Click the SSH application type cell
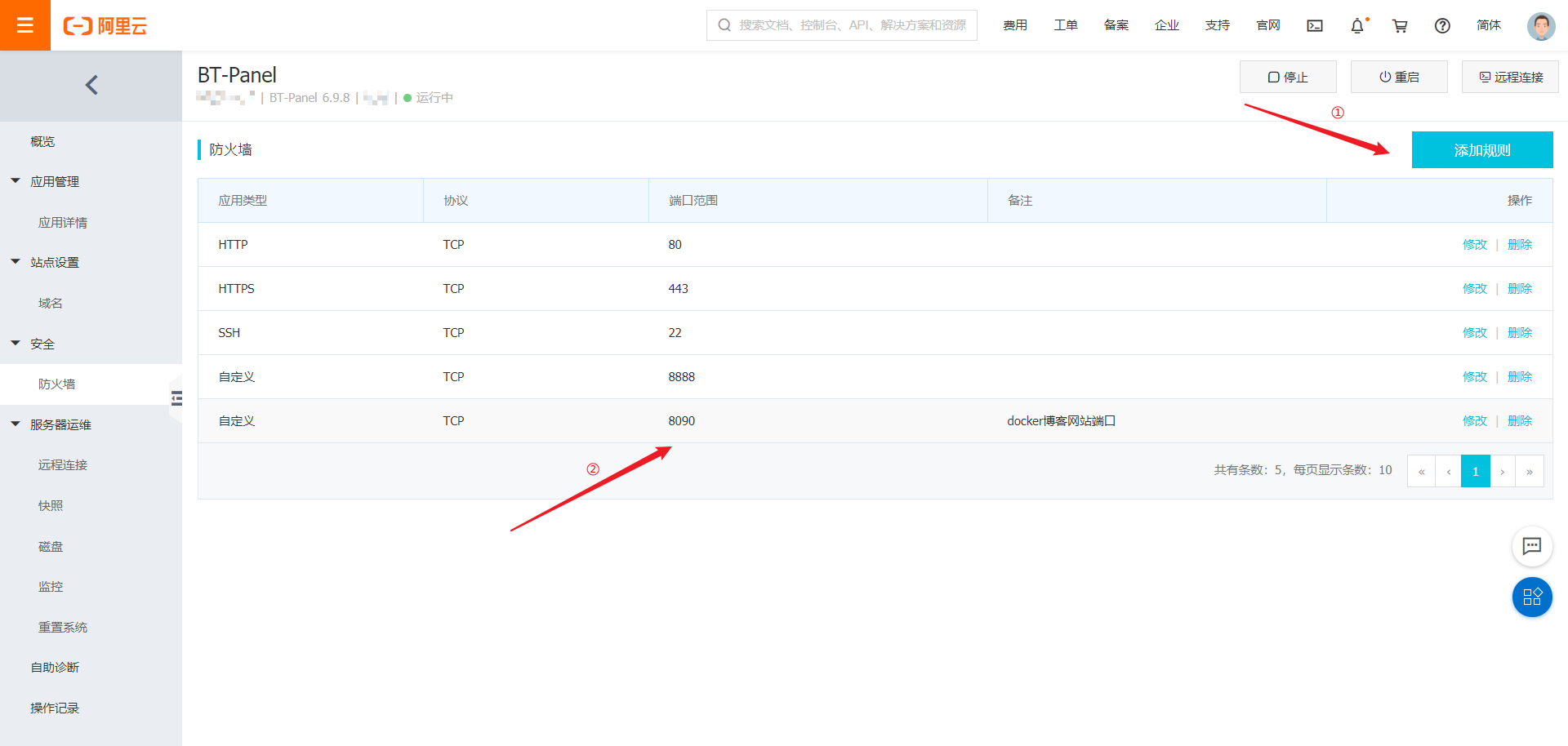 (229, 333)
